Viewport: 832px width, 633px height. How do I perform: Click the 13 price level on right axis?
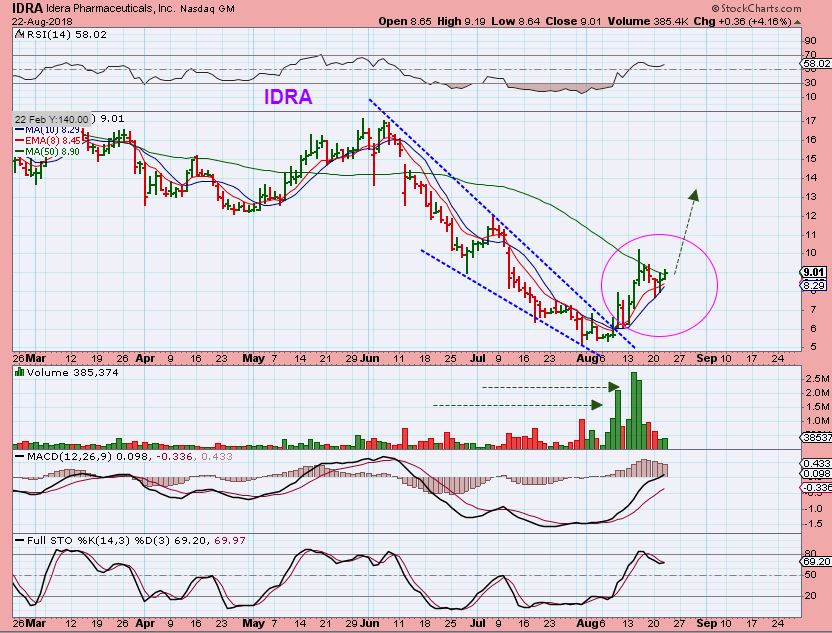click(811, 197)
